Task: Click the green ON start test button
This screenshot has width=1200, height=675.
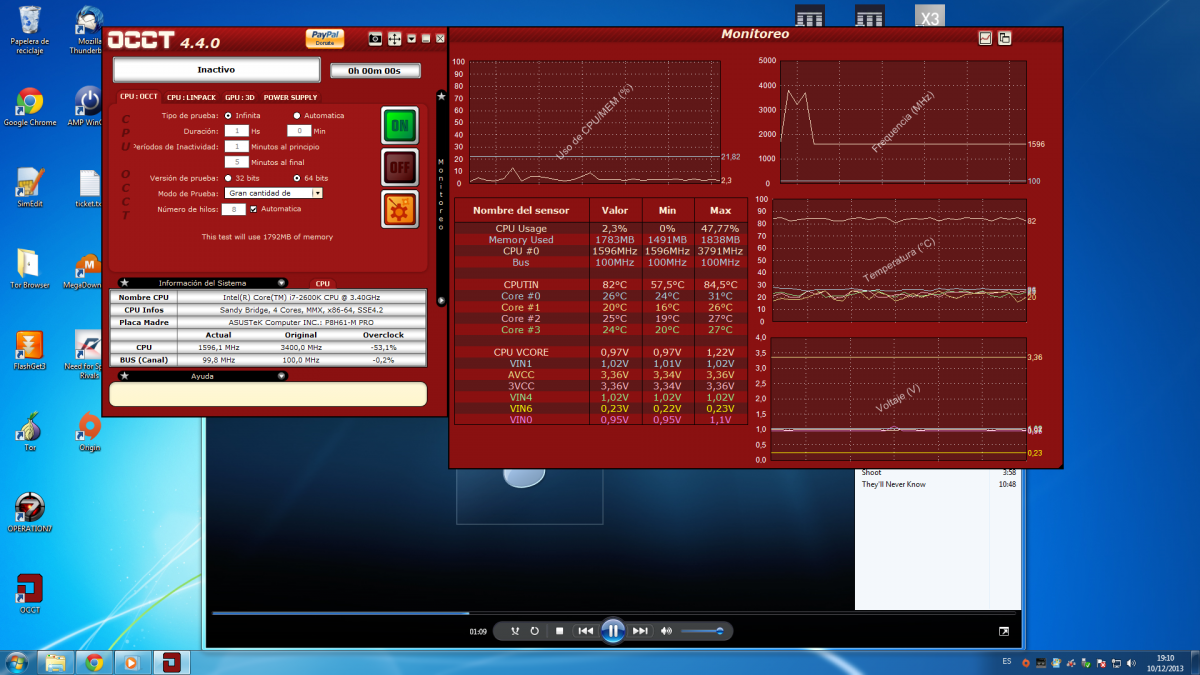Action: pyautogui.click(x=400, y=126)
